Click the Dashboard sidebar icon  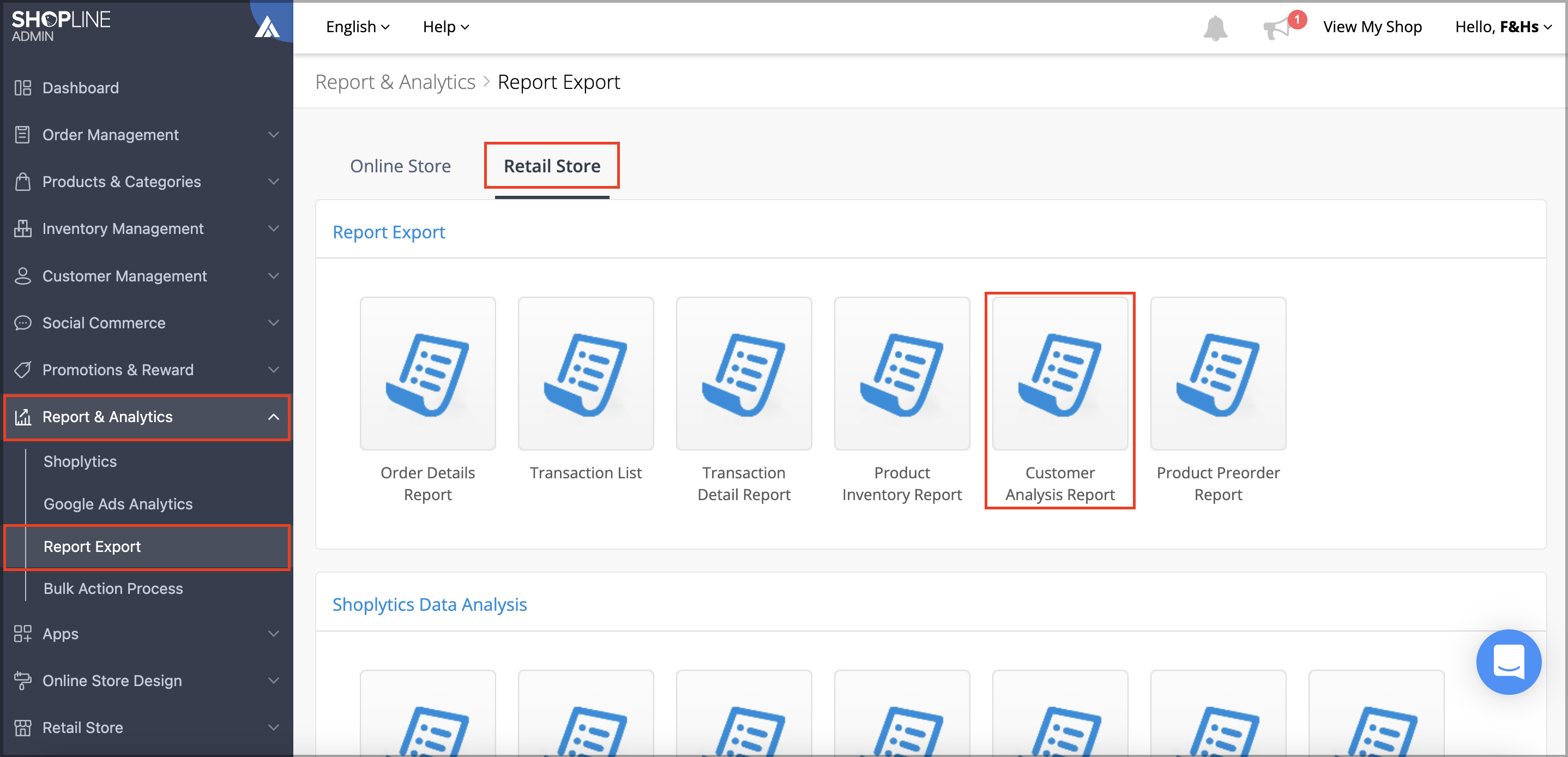tap(22, 88)
